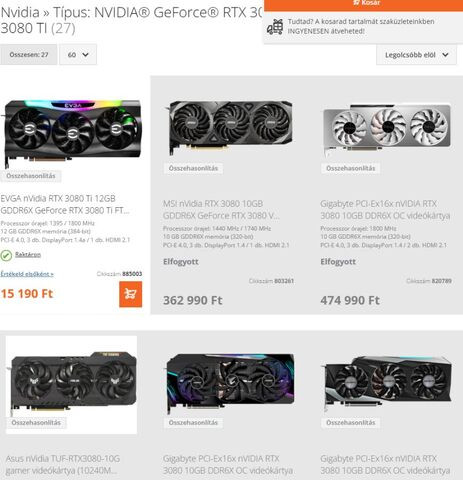Click the Értékeld elsőként review link

(27, 274)
